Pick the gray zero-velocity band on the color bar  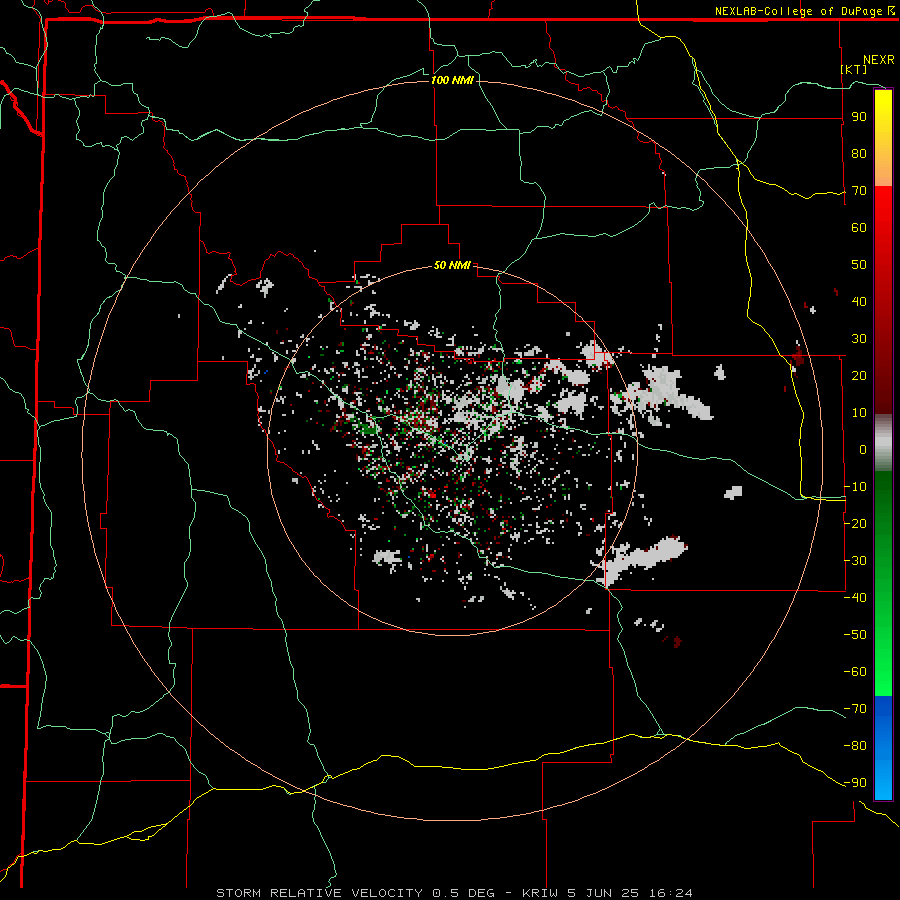tap(883, 443)
